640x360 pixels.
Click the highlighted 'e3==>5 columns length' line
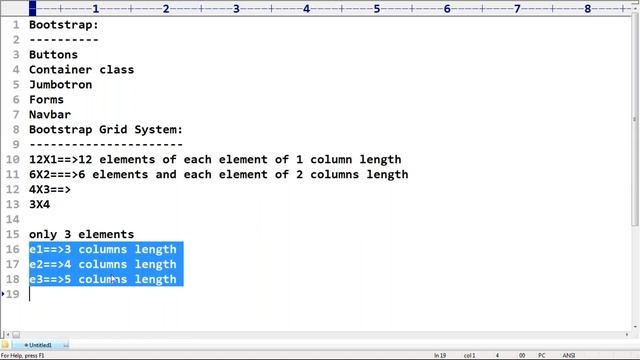103,279
